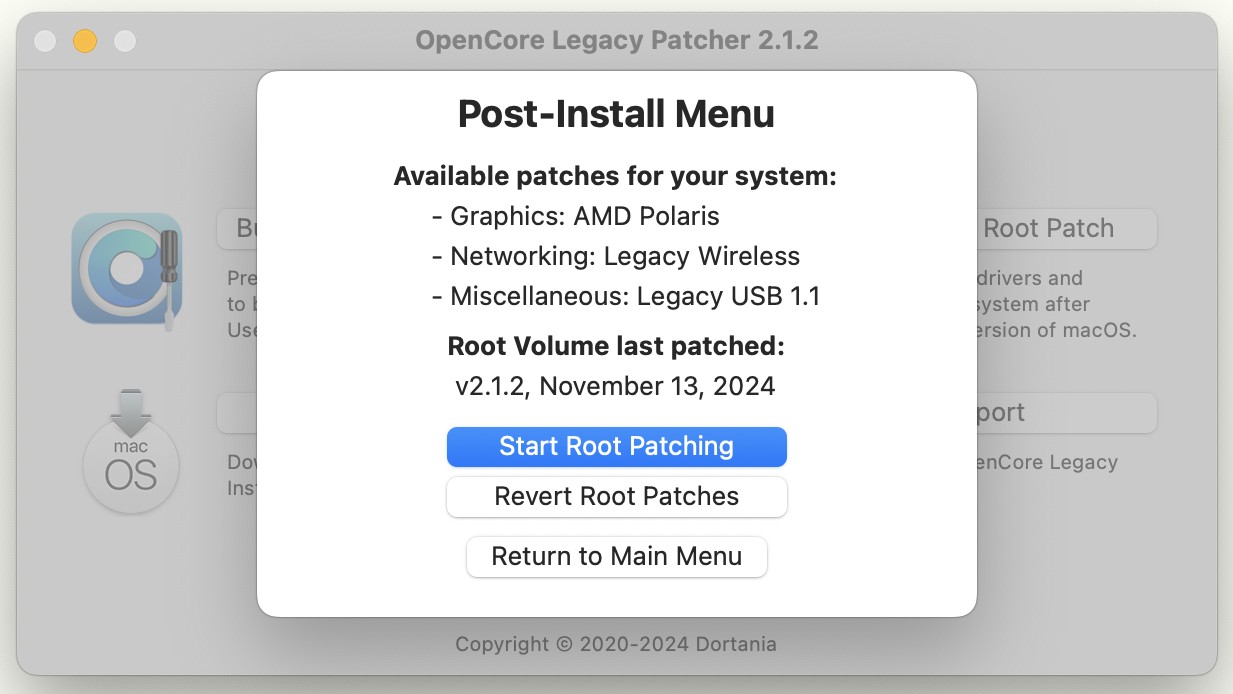This screenshot has width=1233, height=694.
Task: Click the OpenCore patcher disc-and-screwdriver icon
Action: click(127, 269)
